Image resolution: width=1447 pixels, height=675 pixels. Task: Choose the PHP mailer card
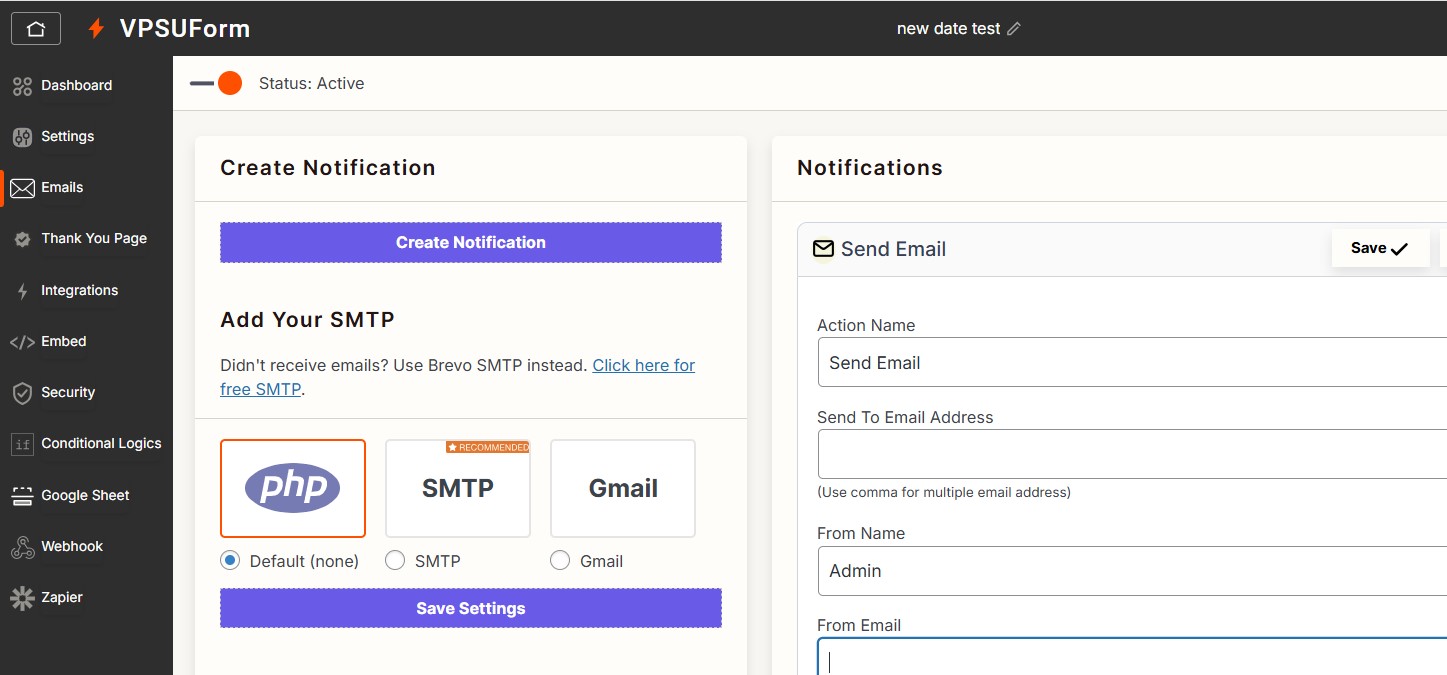293,489
